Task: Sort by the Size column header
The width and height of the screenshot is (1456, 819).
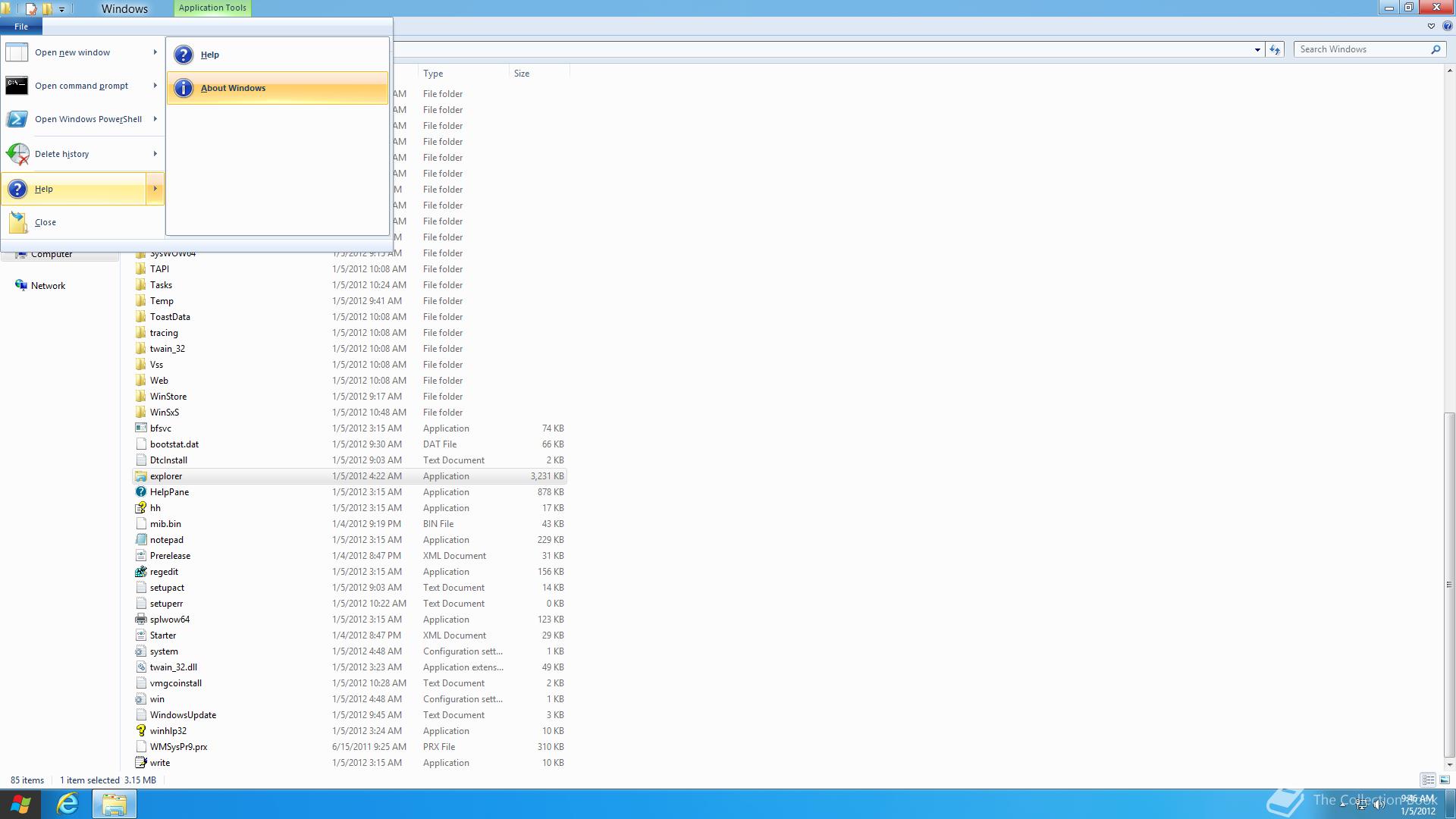Action: (x=539, y=74)
